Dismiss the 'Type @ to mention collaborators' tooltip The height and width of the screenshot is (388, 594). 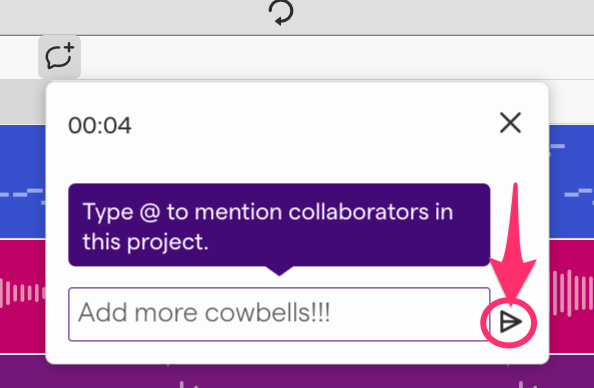(279, 225)
